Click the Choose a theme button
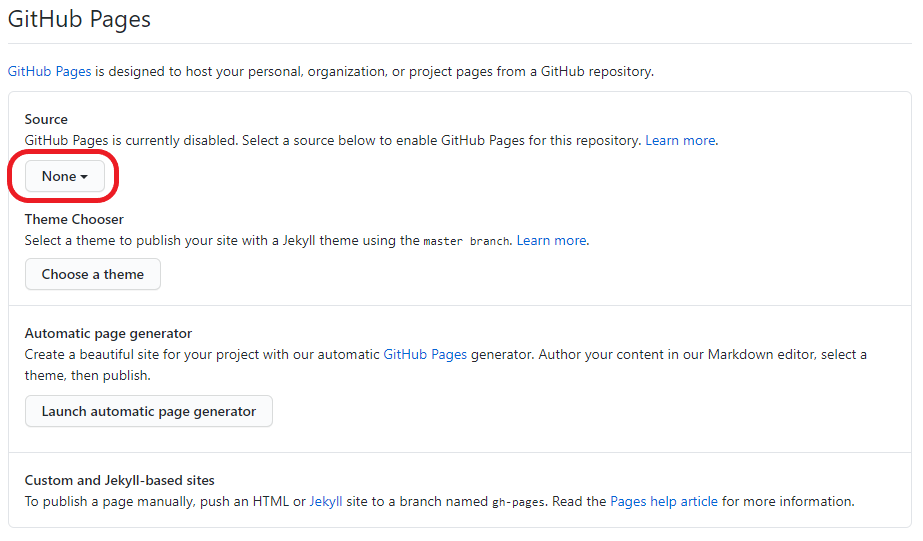The width and height of the screenshot is (923, 541). pyautogui.click(x=92, y=274)
